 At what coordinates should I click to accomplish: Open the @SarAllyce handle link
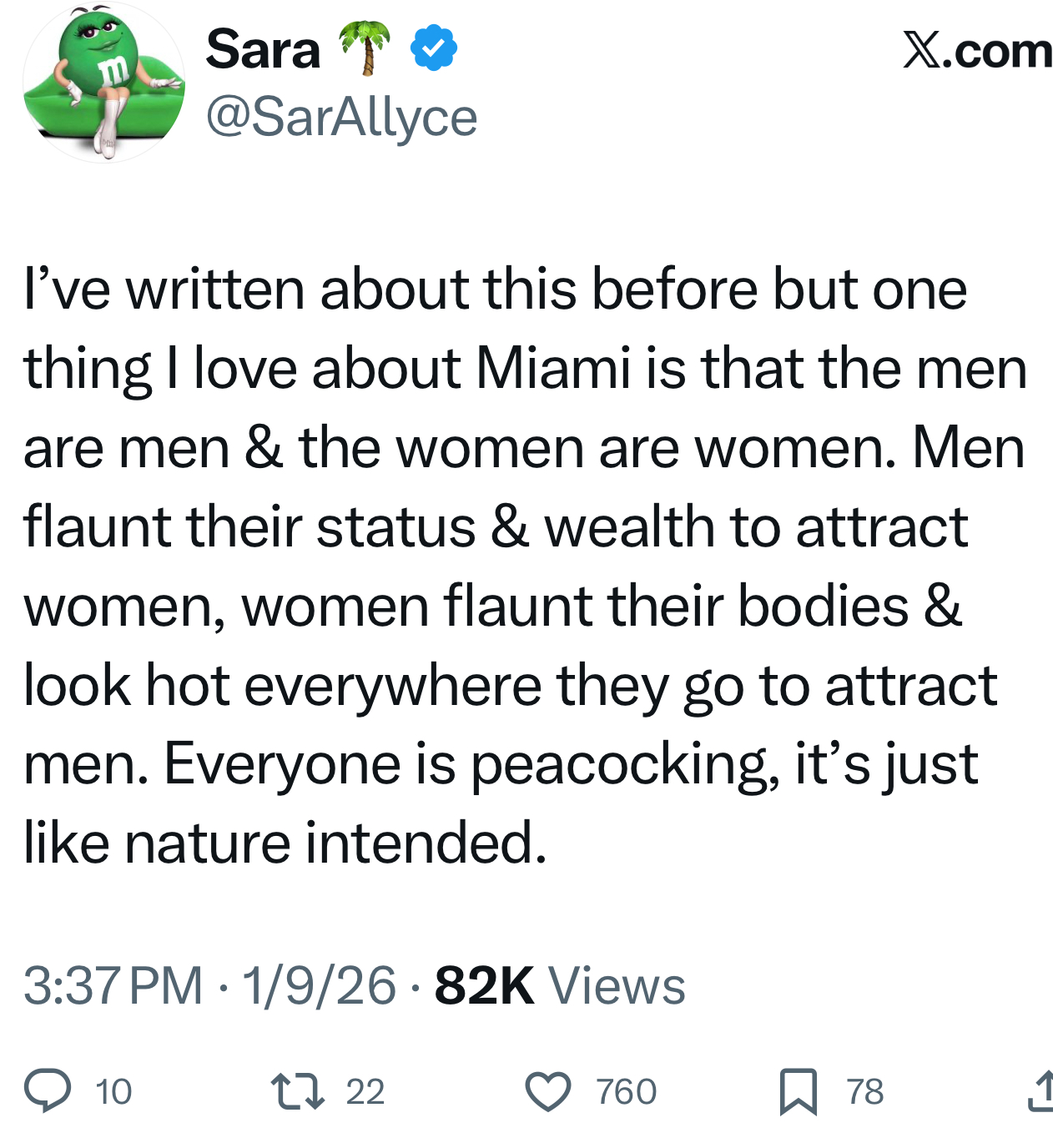click(341, 117)
